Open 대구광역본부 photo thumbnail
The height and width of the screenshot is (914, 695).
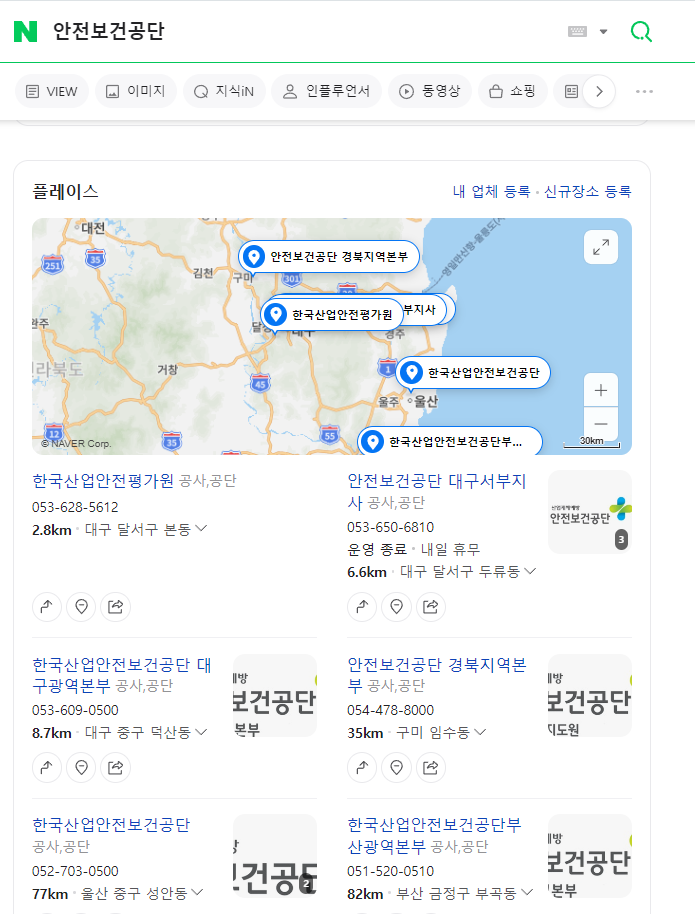(275, 695)
